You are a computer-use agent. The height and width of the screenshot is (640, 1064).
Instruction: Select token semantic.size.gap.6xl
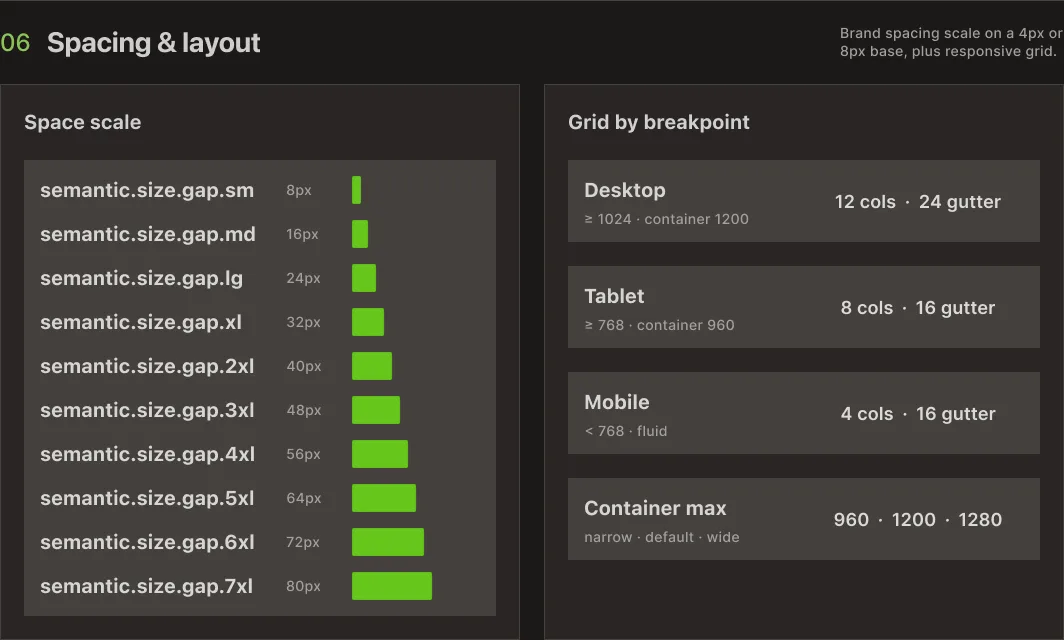tap(147, 542)
